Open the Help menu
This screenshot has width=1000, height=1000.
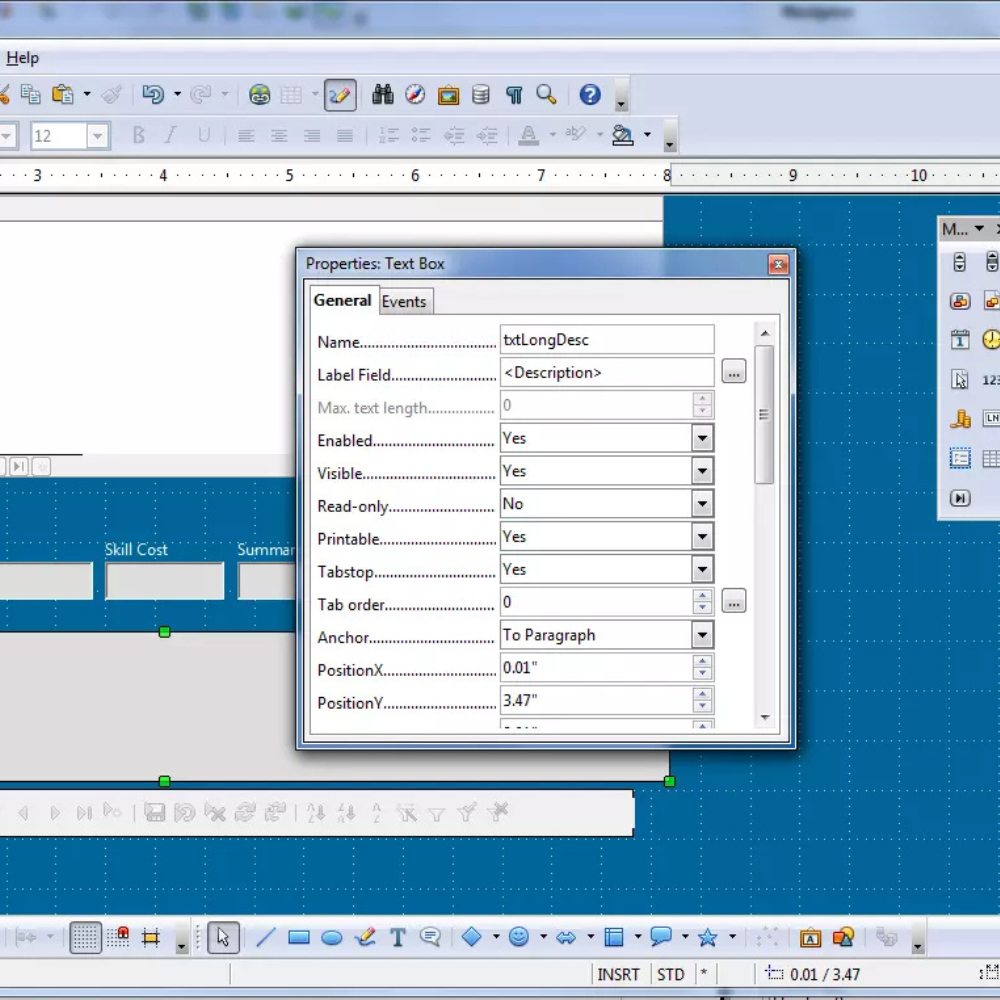pyautogui.click(x=22, y=58)
